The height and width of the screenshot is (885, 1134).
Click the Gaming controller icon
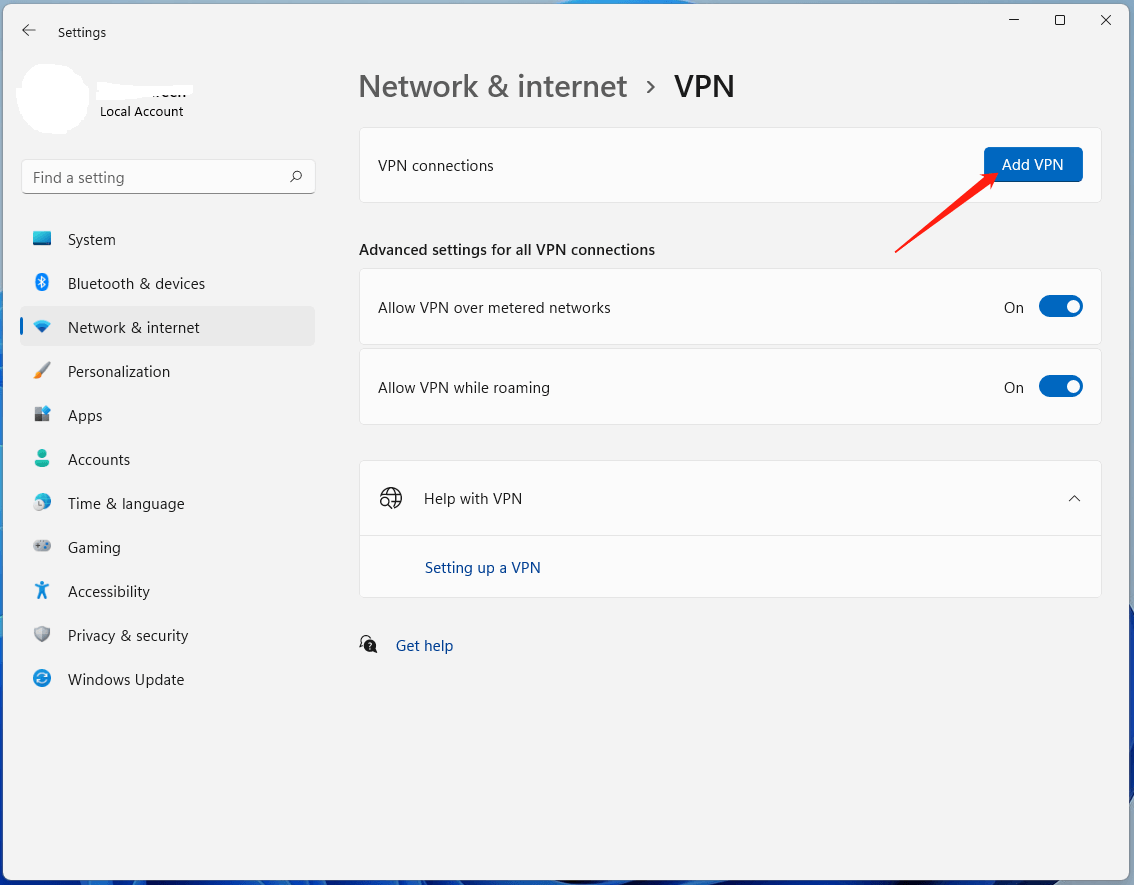click(x=42, y=546)
